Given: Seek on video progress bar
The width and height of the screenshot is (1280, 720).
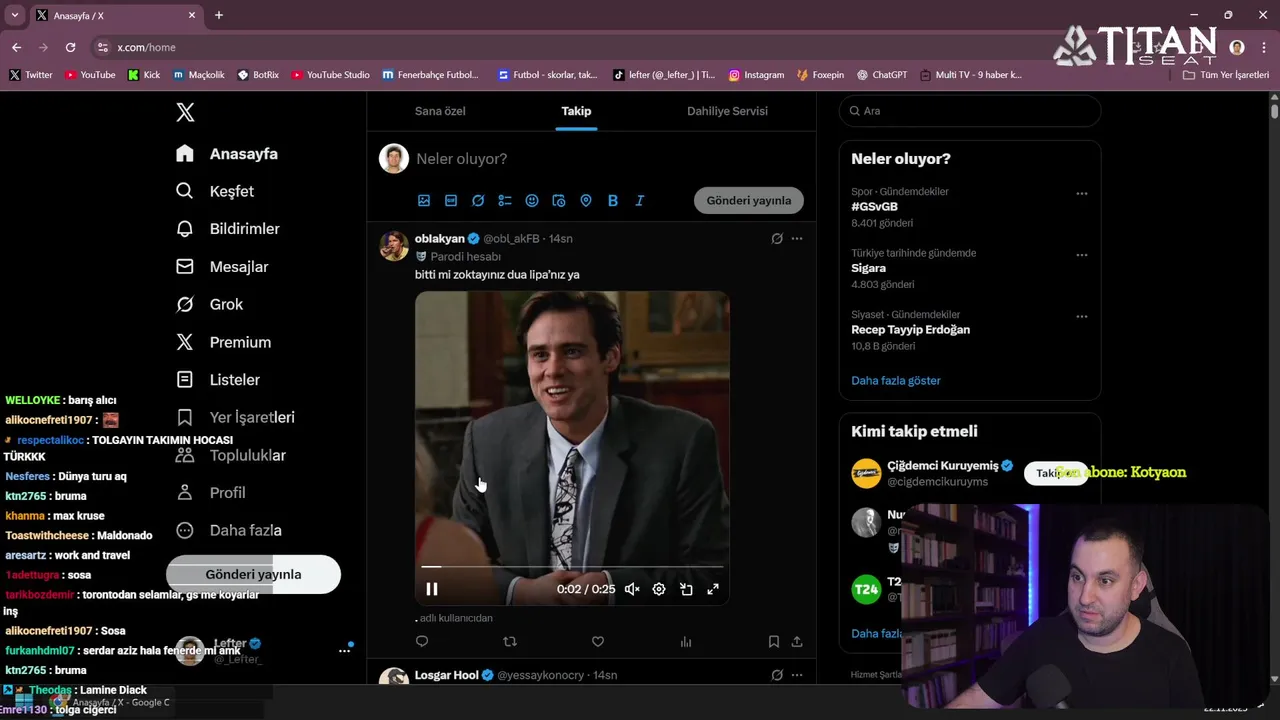Looking at the screenshot, I should point(572,567).
